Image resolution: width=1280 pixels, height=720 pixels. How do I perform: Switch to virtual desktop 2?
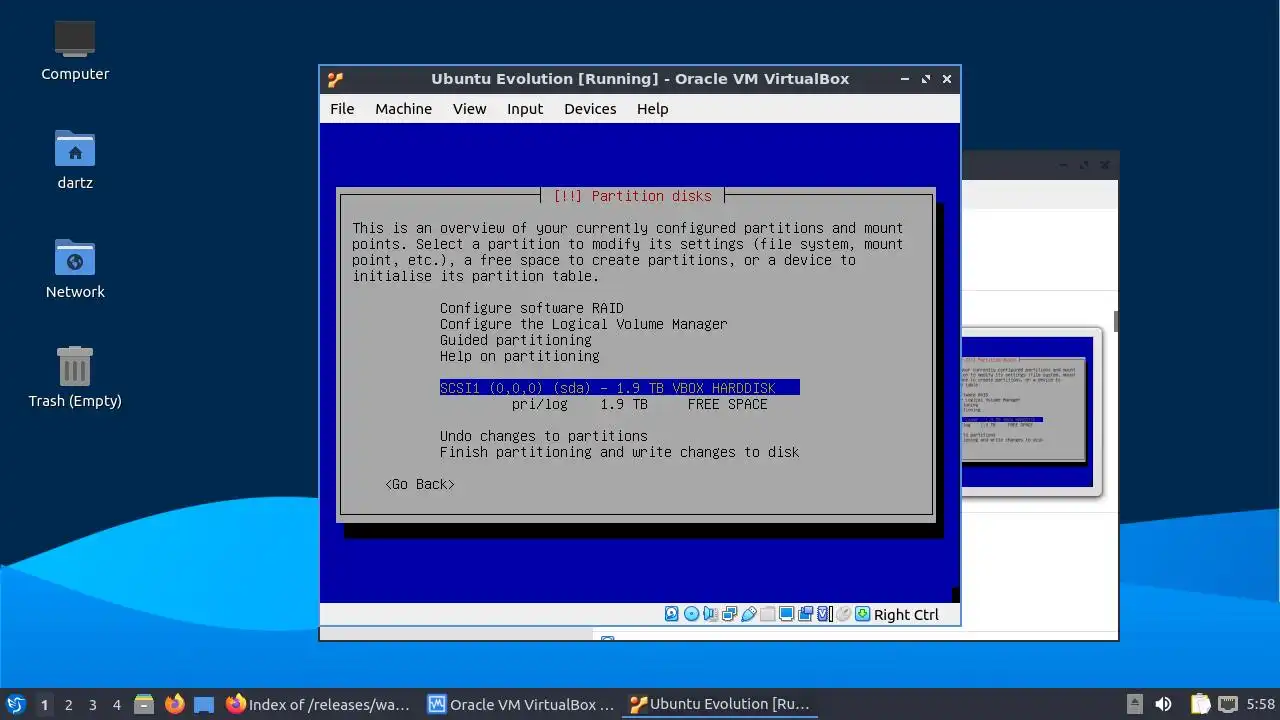point(68,705)
